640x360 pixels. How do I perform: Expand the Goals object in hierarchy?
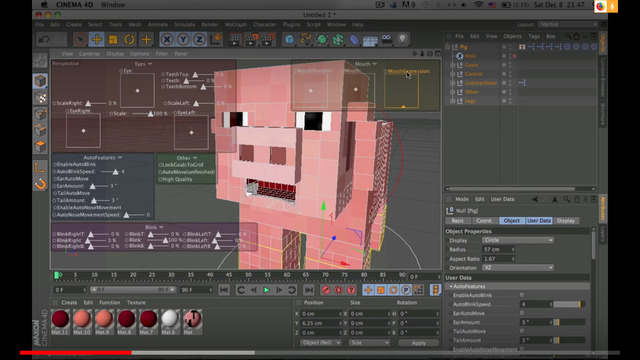452,65
